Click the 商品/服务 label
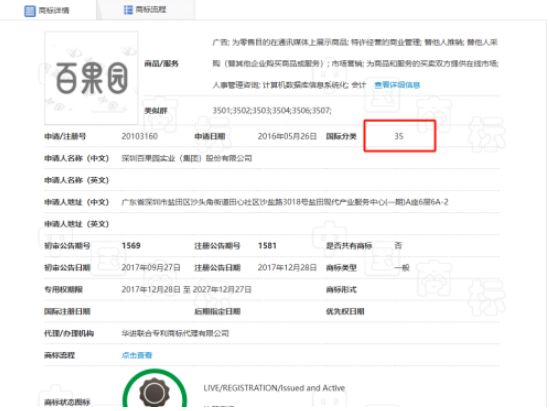 161,63
